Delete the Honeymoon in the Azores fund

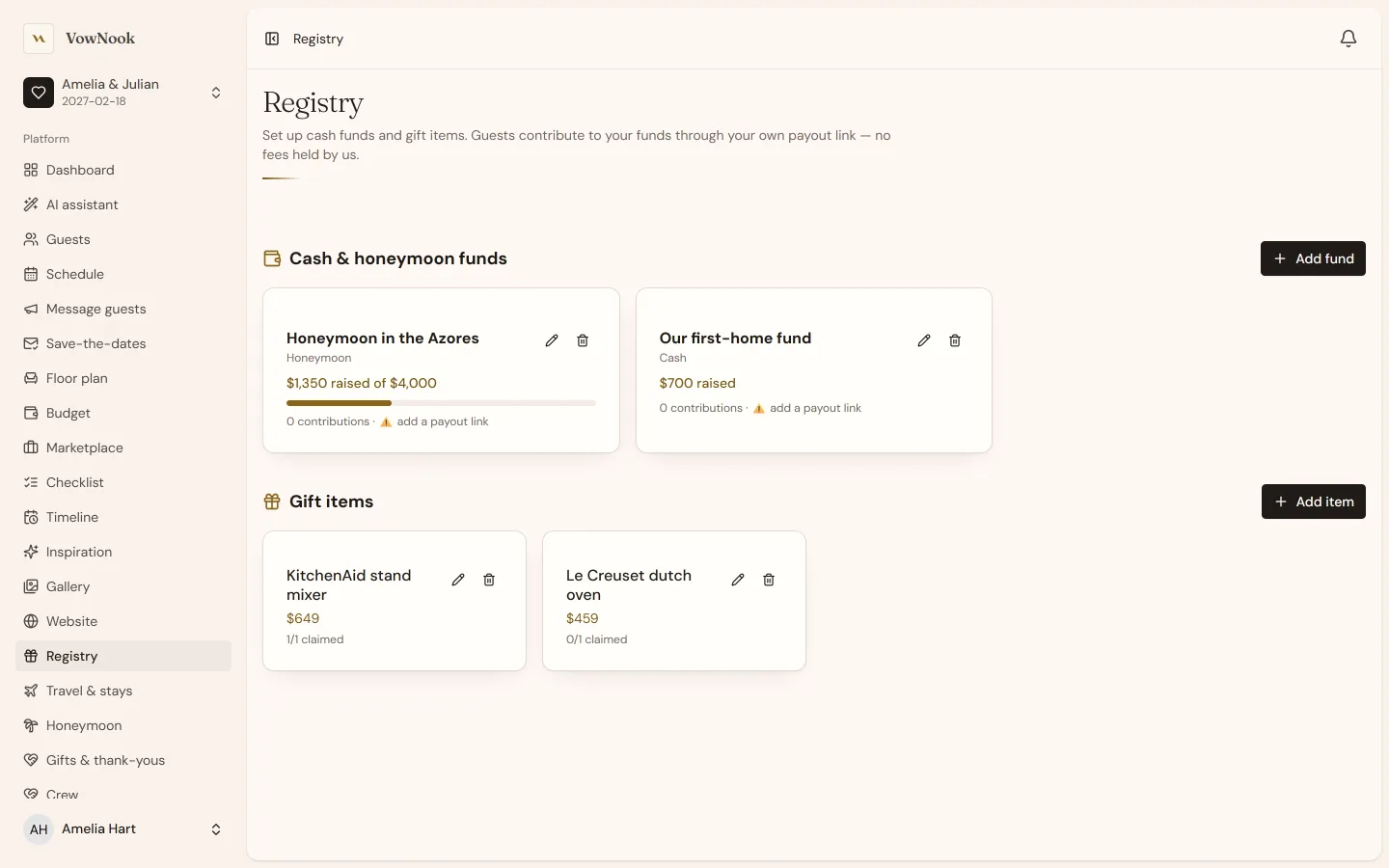click(x=583, y=340)
